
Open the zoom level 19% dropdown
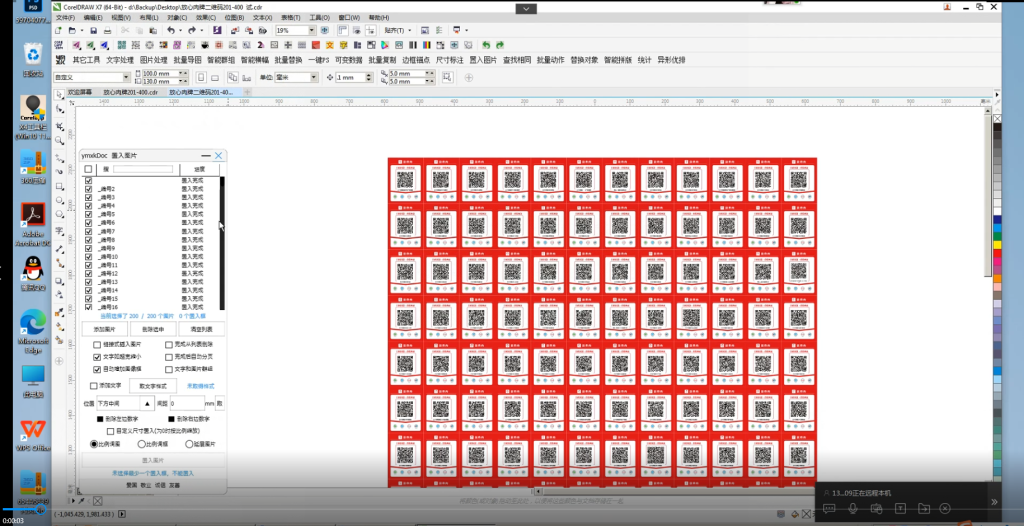[312, 31]
